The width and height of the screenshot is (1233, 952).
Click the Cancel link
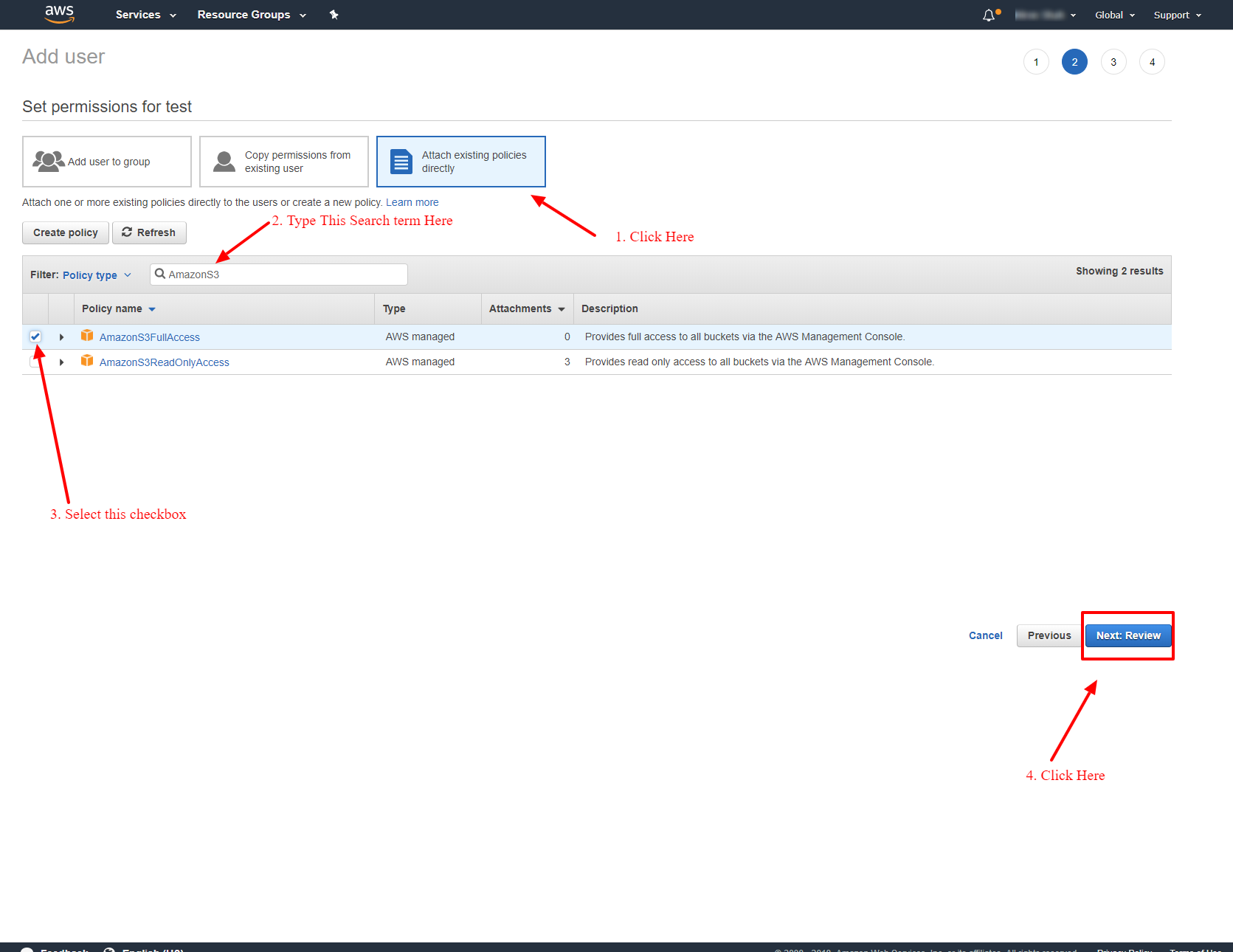coord(986,635)
